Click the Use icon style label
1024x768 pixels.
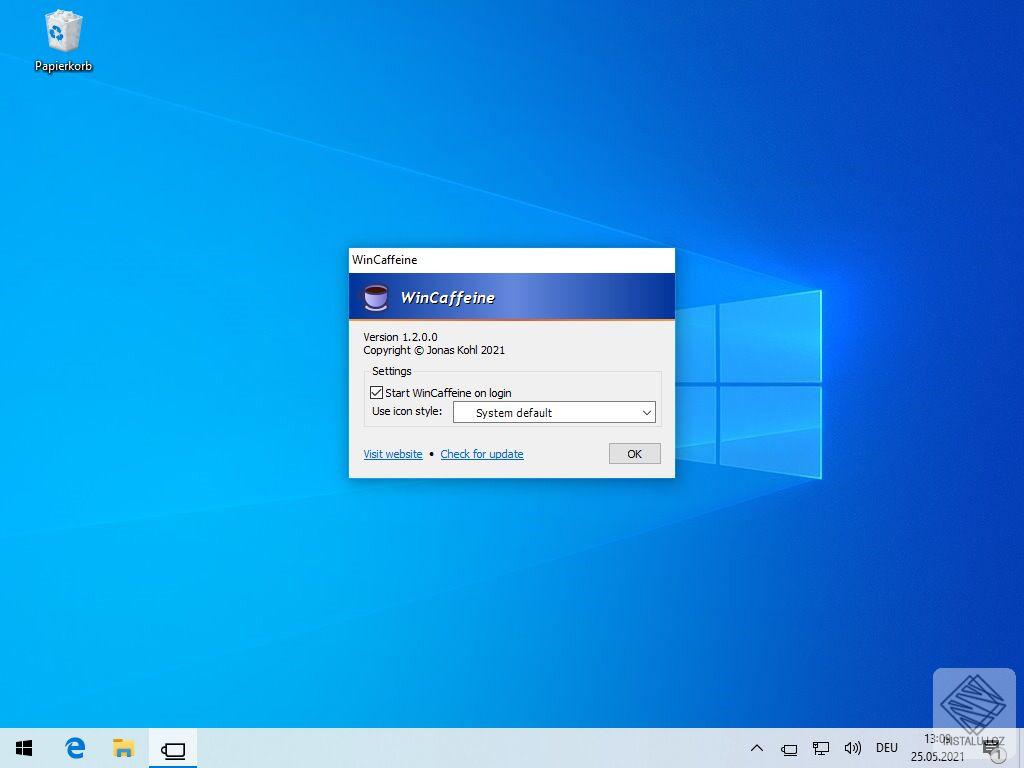click(407, 411)
